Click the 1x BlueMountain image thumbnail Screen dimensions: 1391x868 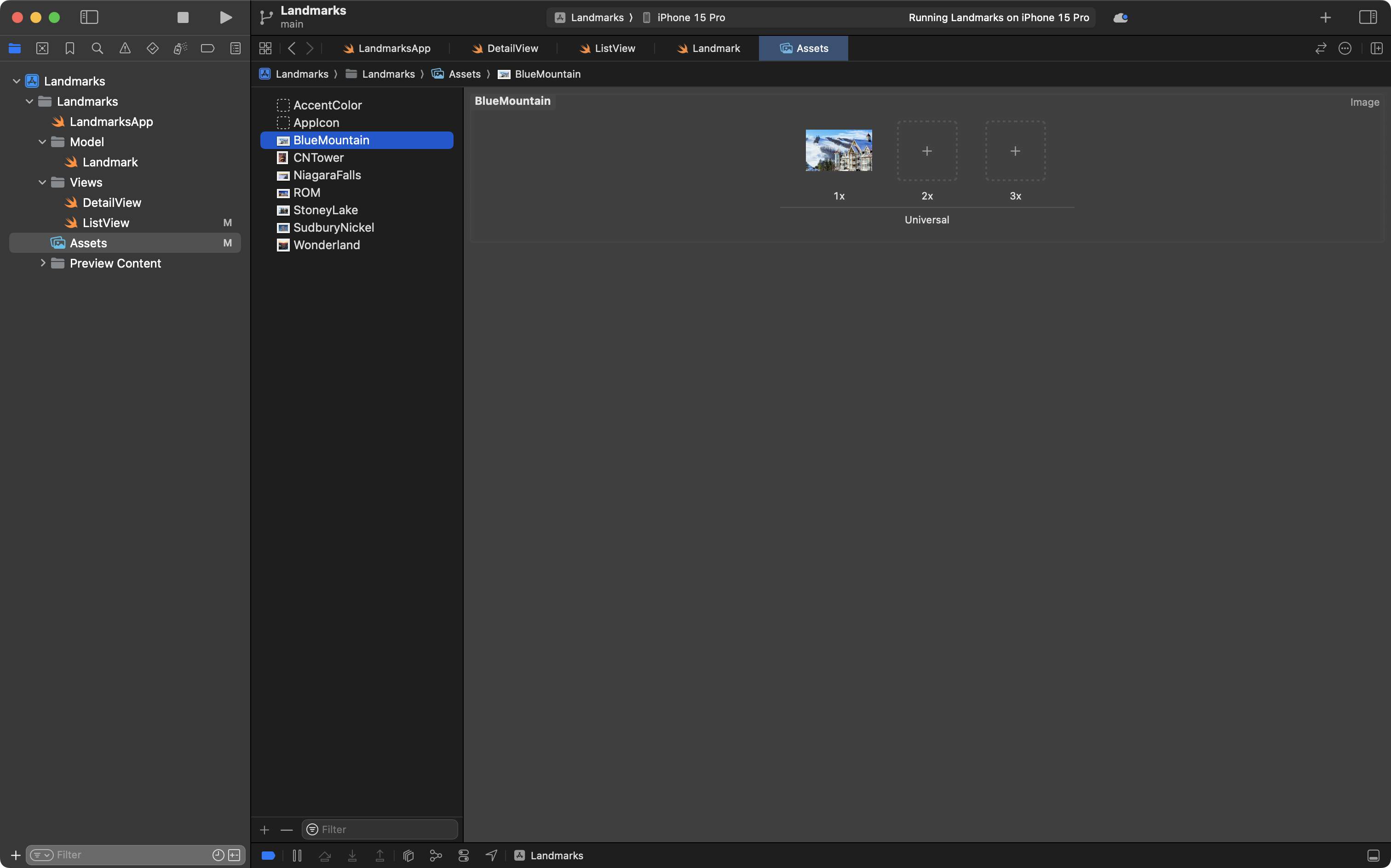838,150
